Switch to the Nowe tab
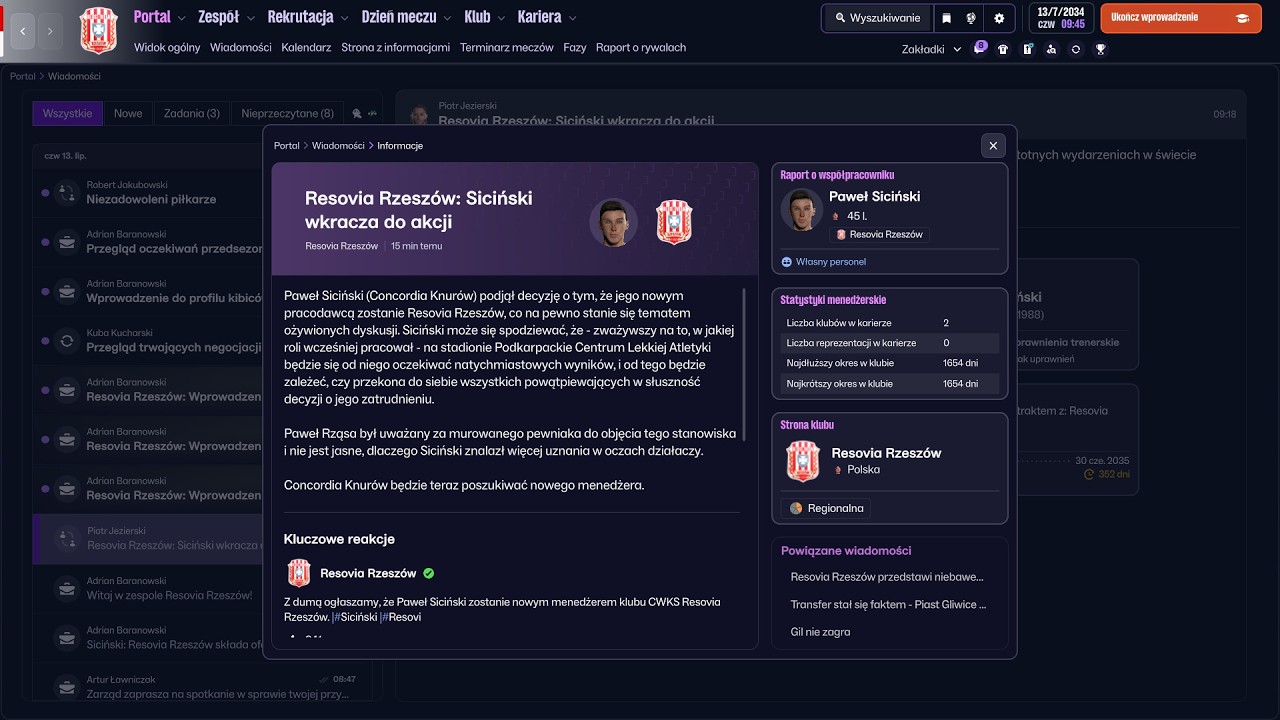 click(x=128, y=114)
